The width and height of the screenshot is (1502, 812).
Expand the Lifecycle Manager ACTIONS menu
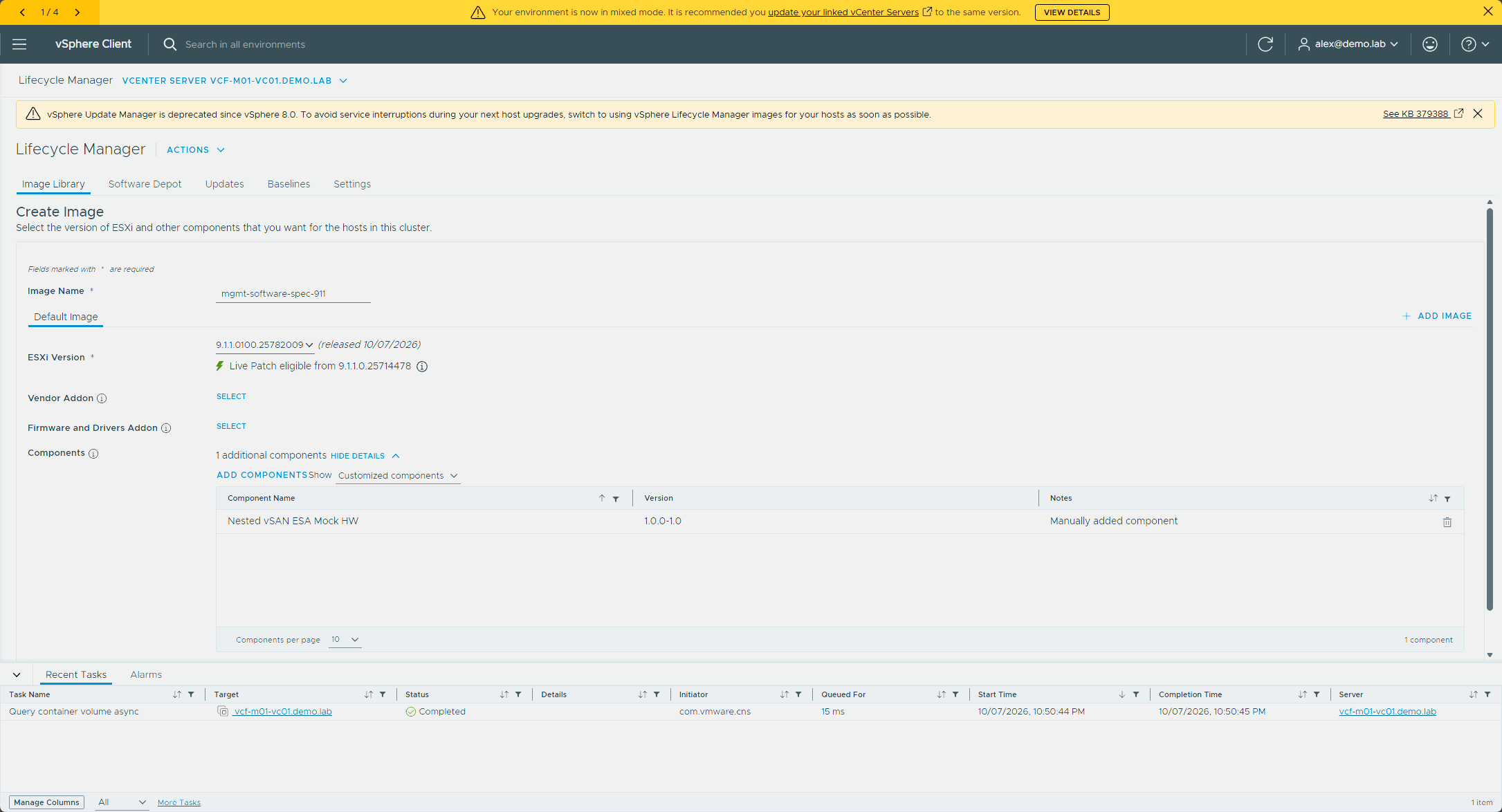[196, 150]
